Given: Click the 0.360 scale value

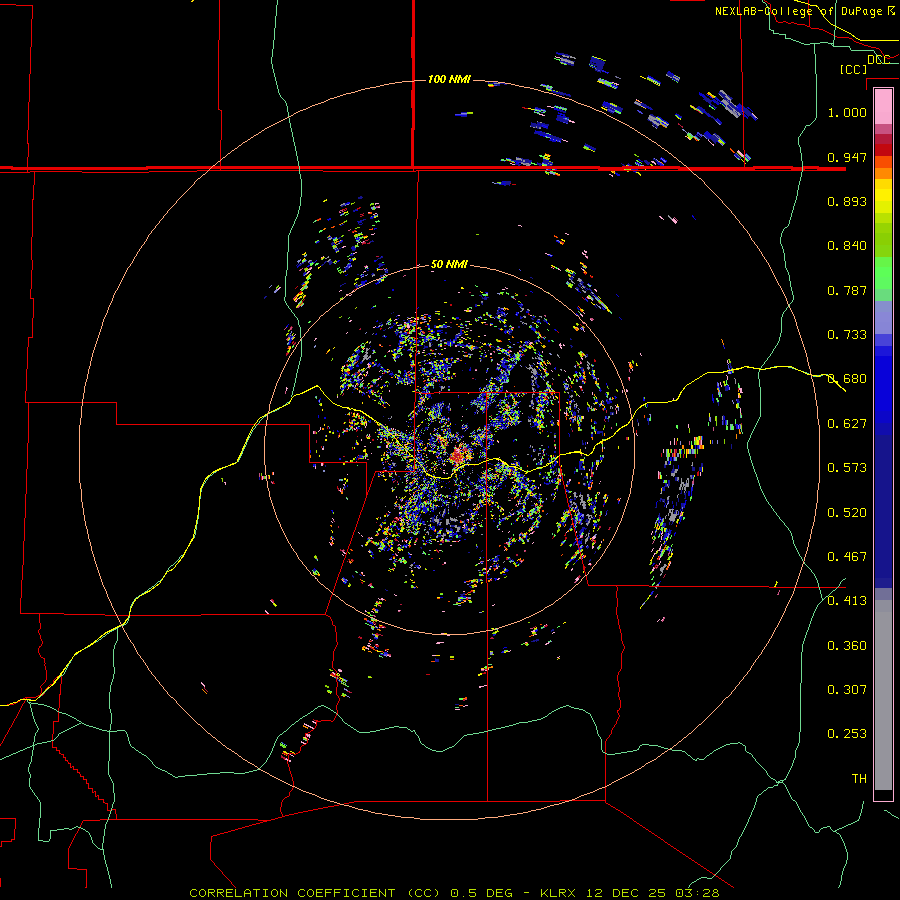Looking at the screenshot, I should (847, 646).
